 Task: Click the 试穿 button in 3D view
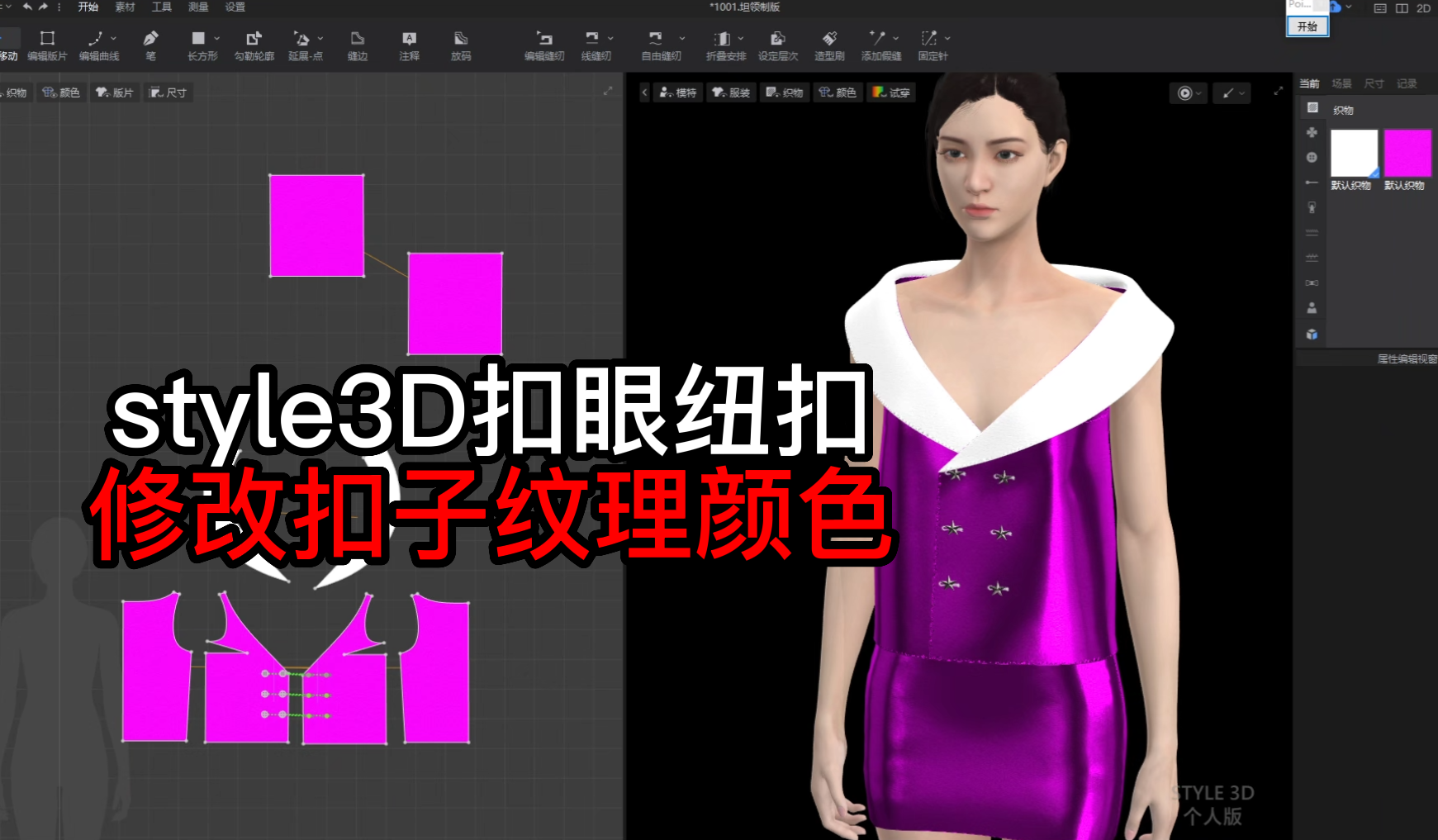pos(891,93)
